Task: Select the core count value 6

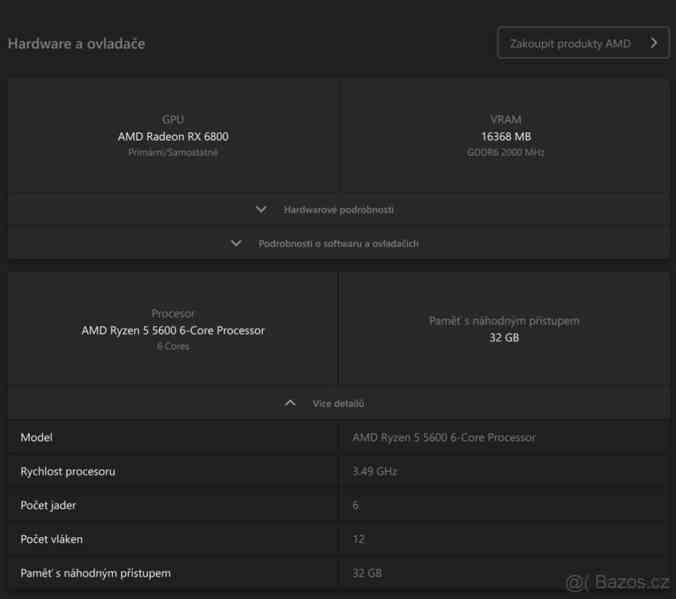Action: tap(356, 505)
